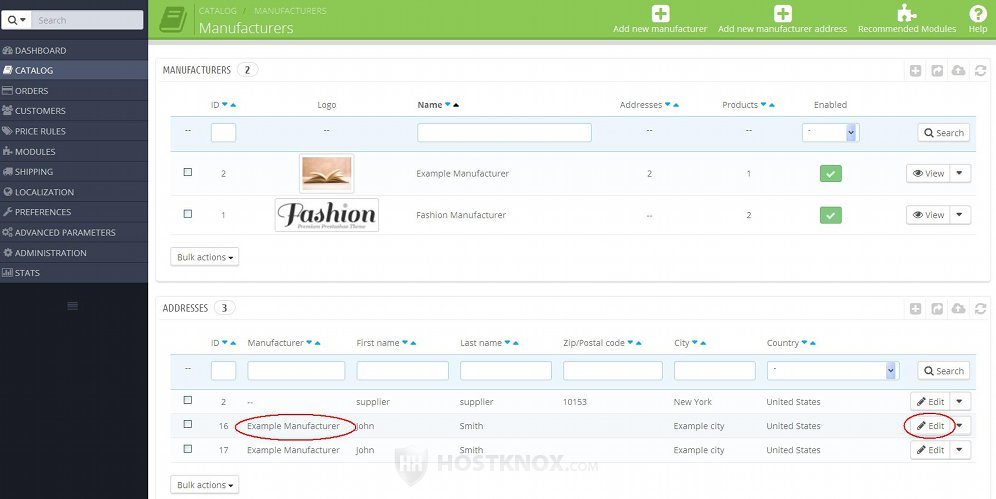This screenshot has height=499, width=996.
Task: Expand the Enabled filter dropdown
Action: pos(830,133)
